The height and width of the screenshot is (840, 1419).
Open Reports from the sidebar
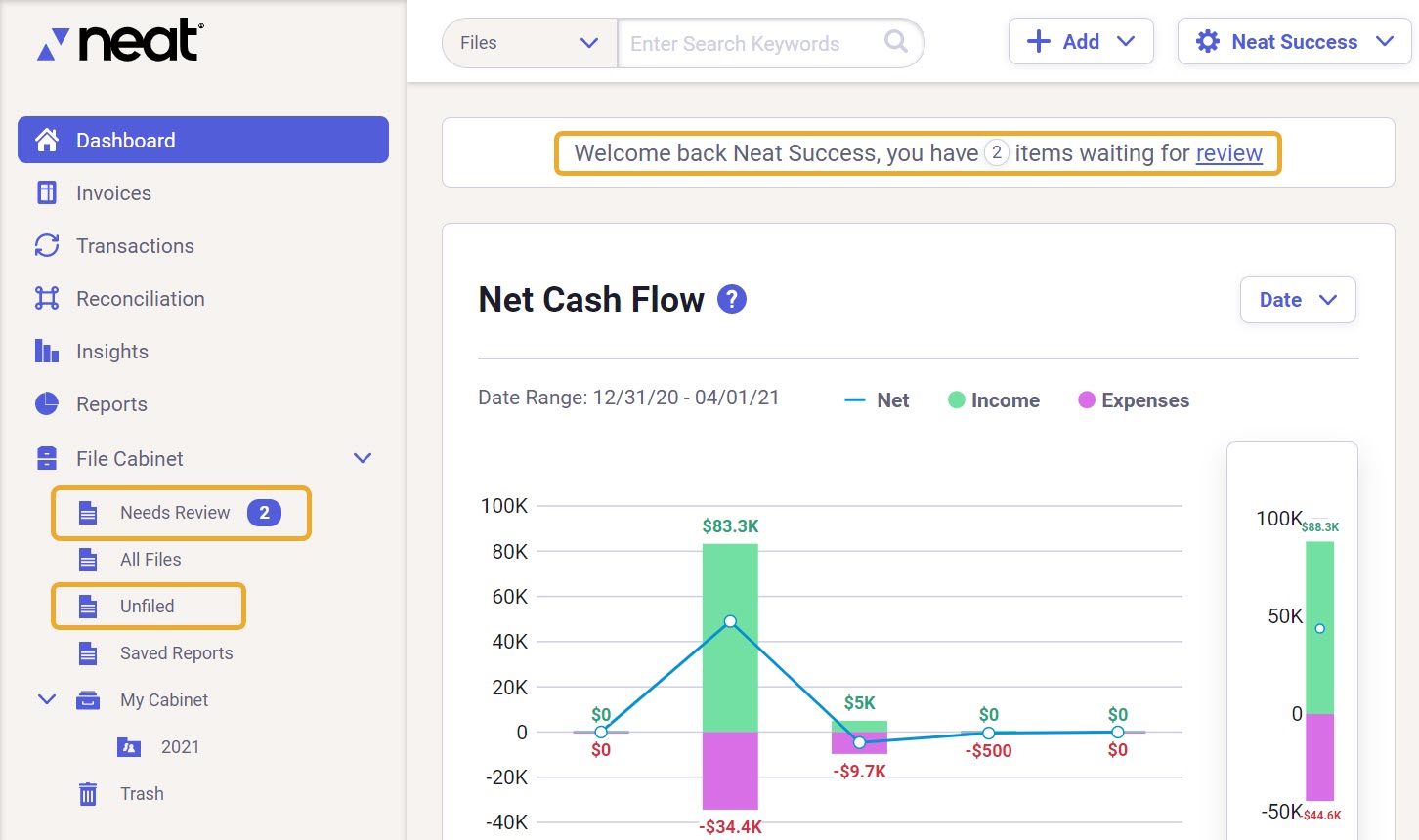pos(111,404)
